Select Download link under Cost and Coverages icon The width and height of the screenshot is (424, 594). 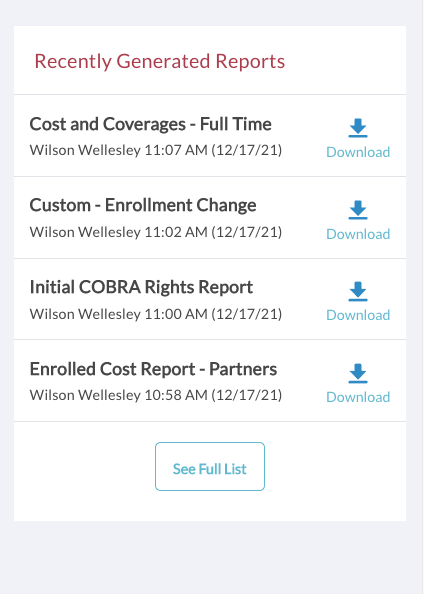(x=358, y=152)
